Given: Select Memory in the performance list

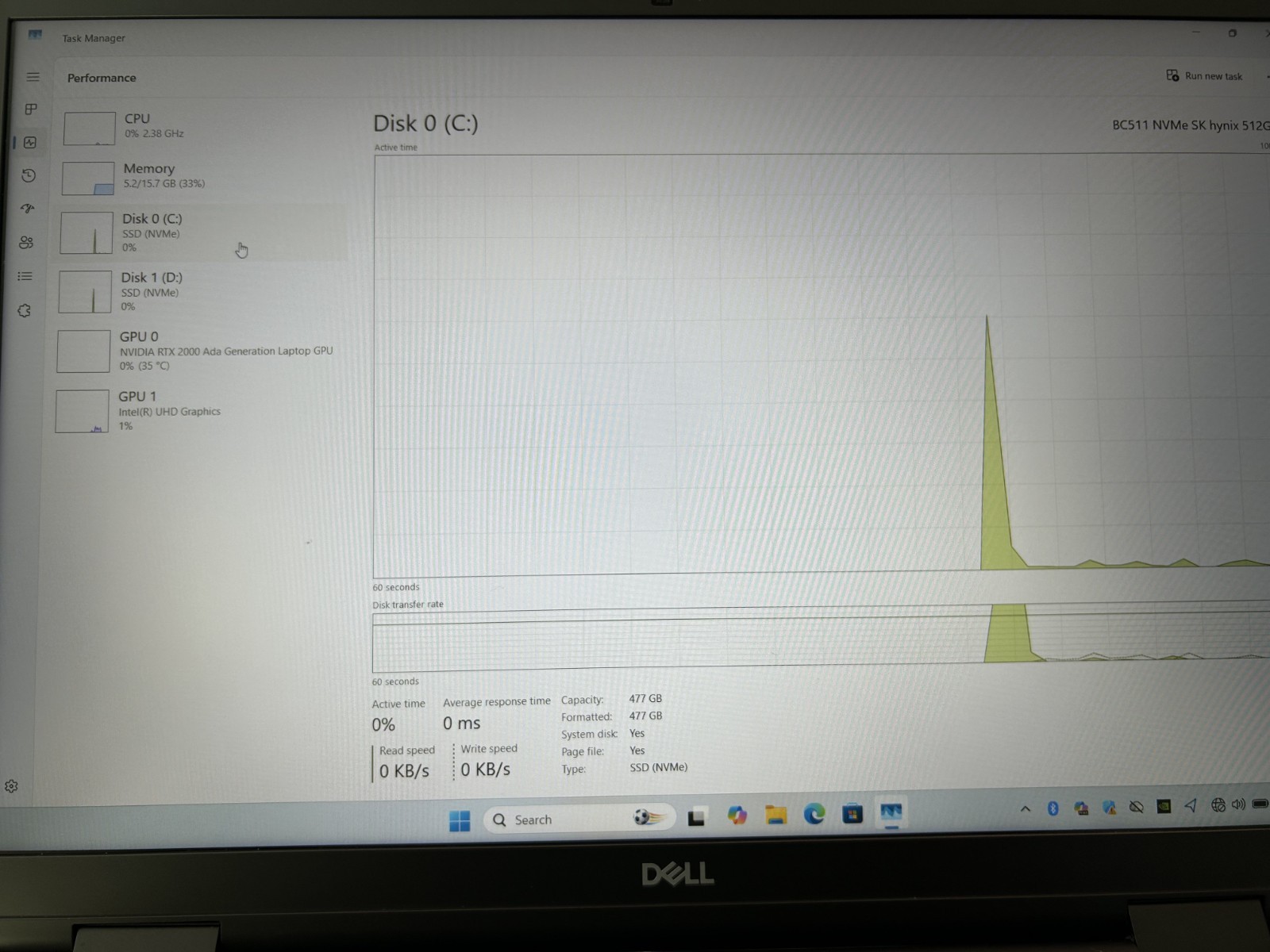Looking at the screenshot, I should [x=202, y=177].
